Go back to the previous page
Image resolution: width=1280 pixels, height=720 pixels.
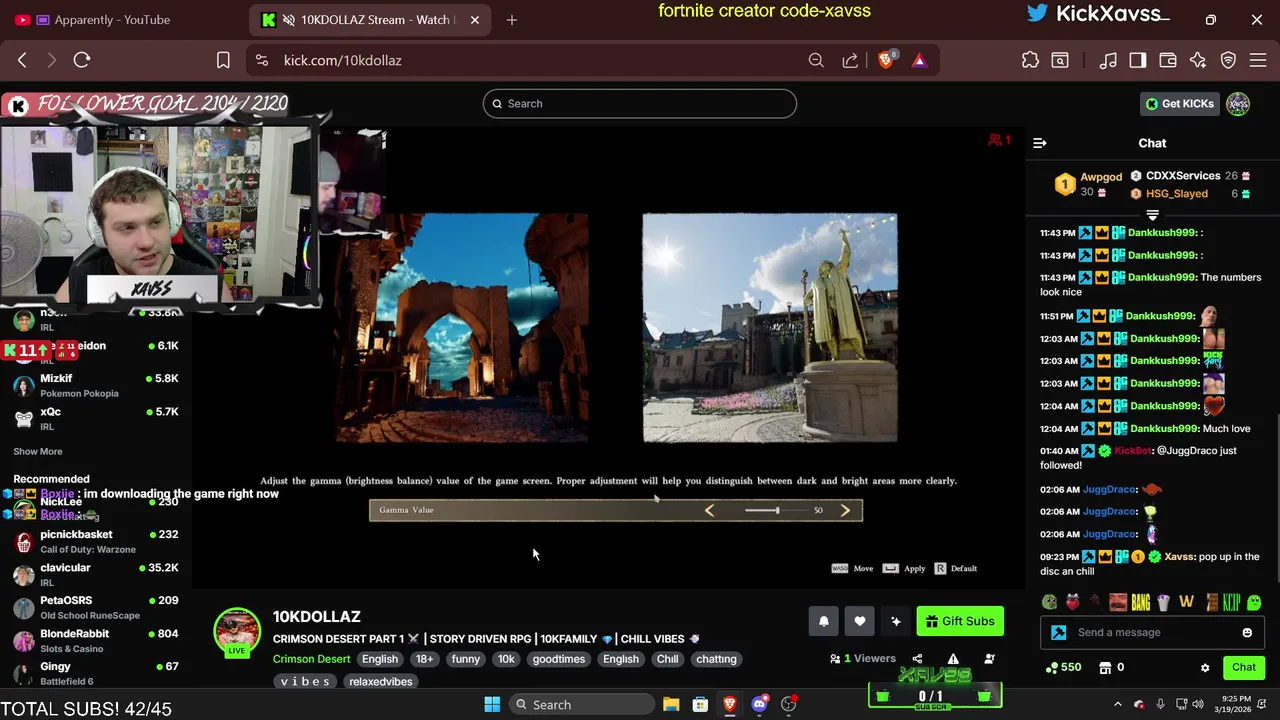pyautogui.click(x=22, y=60)
